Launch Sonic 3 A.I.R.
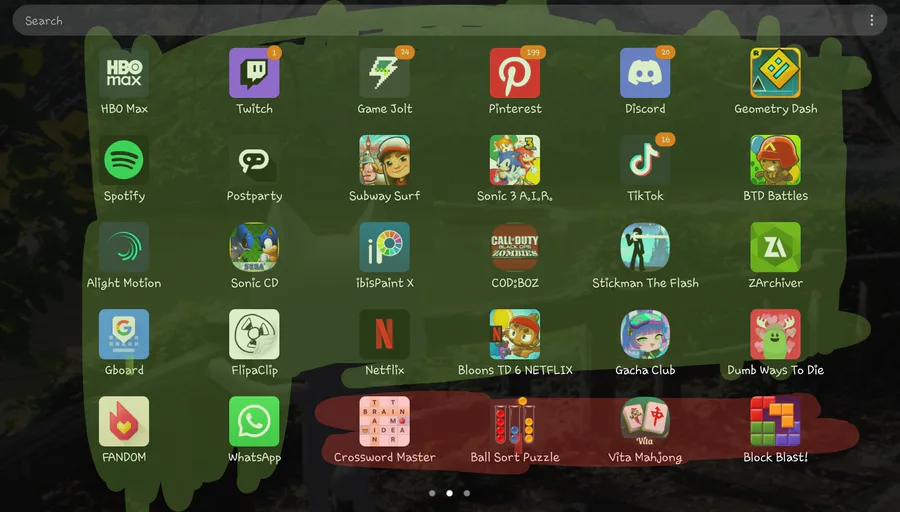 pos(515,160)
